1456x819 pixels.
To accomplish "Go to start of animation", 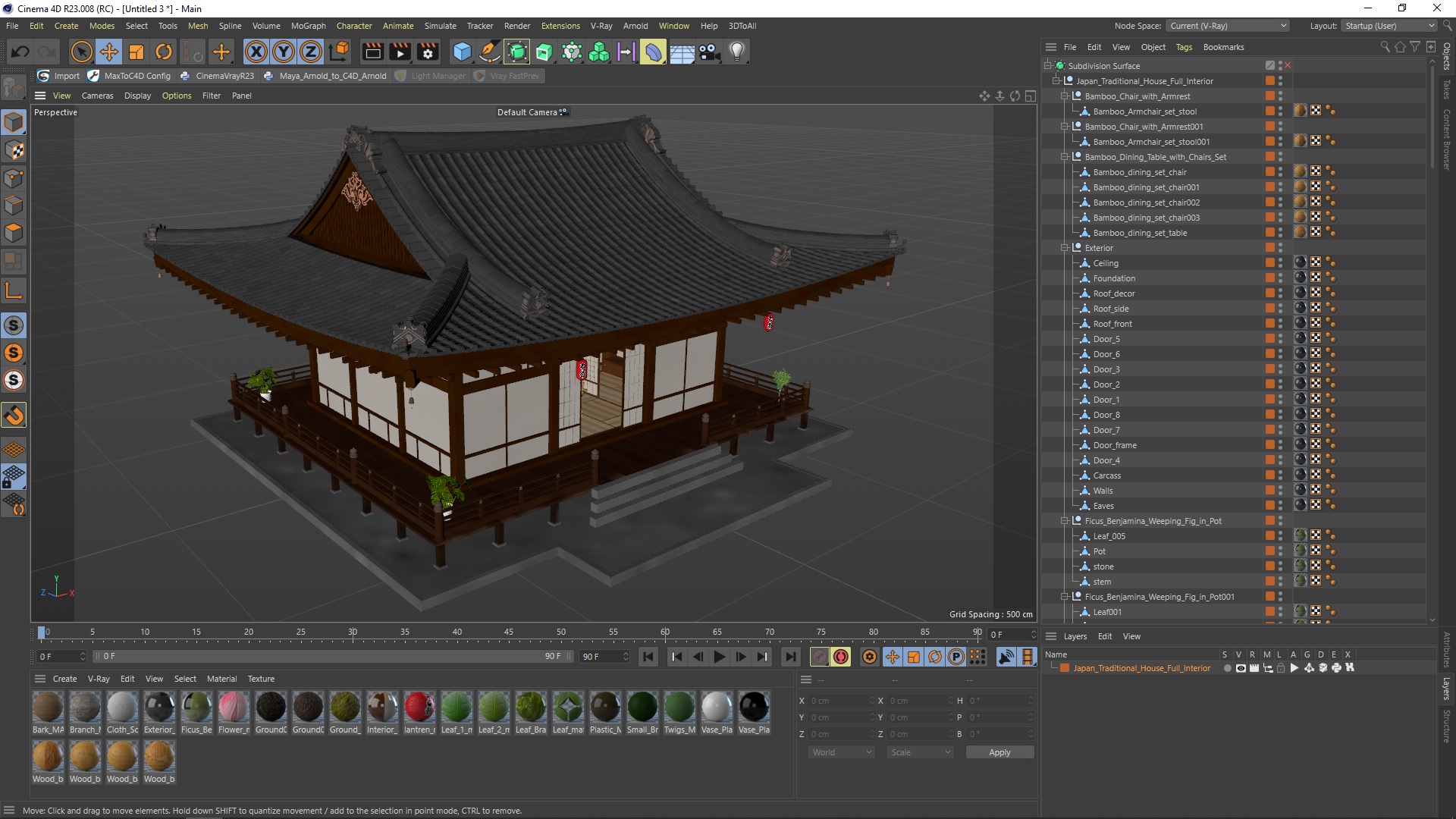I will pos(648,657).
